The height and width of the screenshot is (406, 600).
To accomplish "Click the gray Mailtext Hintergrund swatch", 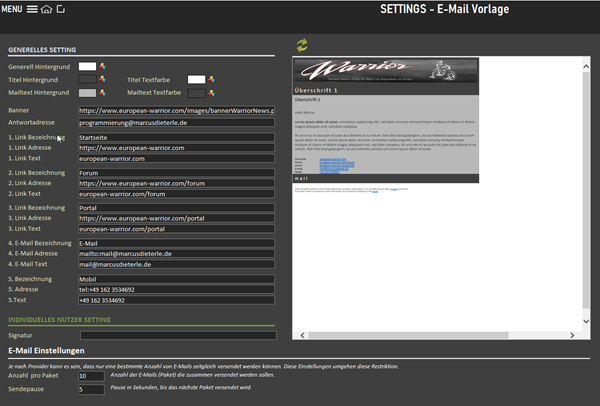I will pos(87,92).
